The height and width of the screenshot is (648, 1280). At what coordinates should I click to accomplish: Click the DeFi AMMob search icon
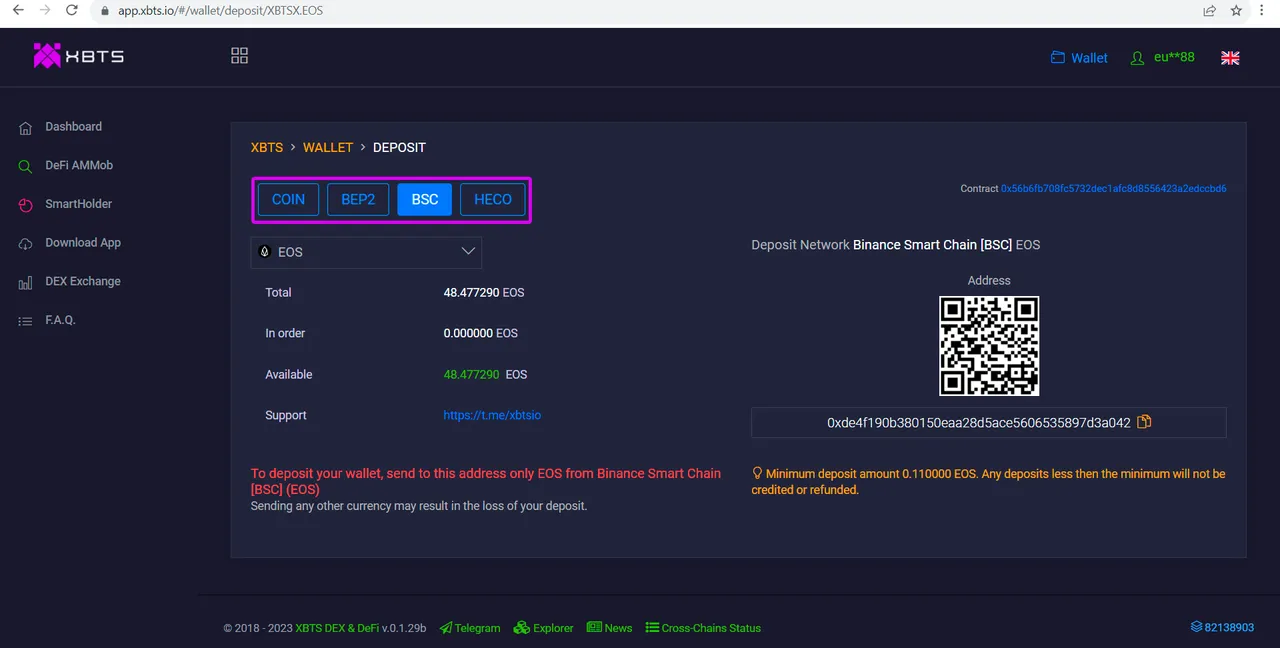[x=26, y=166]
